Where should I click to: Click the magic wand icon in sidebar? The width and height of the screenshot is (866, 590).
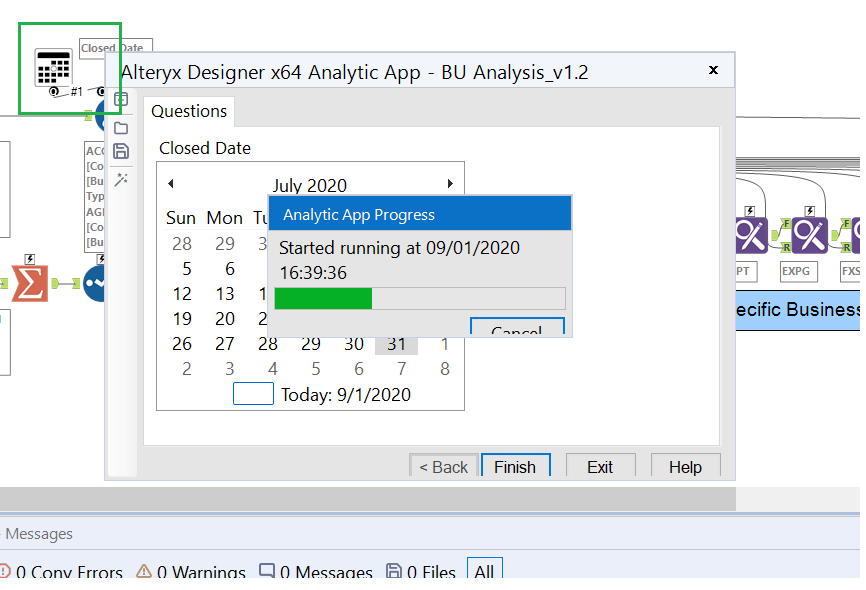pyautogui.click(x=120, y=179)
